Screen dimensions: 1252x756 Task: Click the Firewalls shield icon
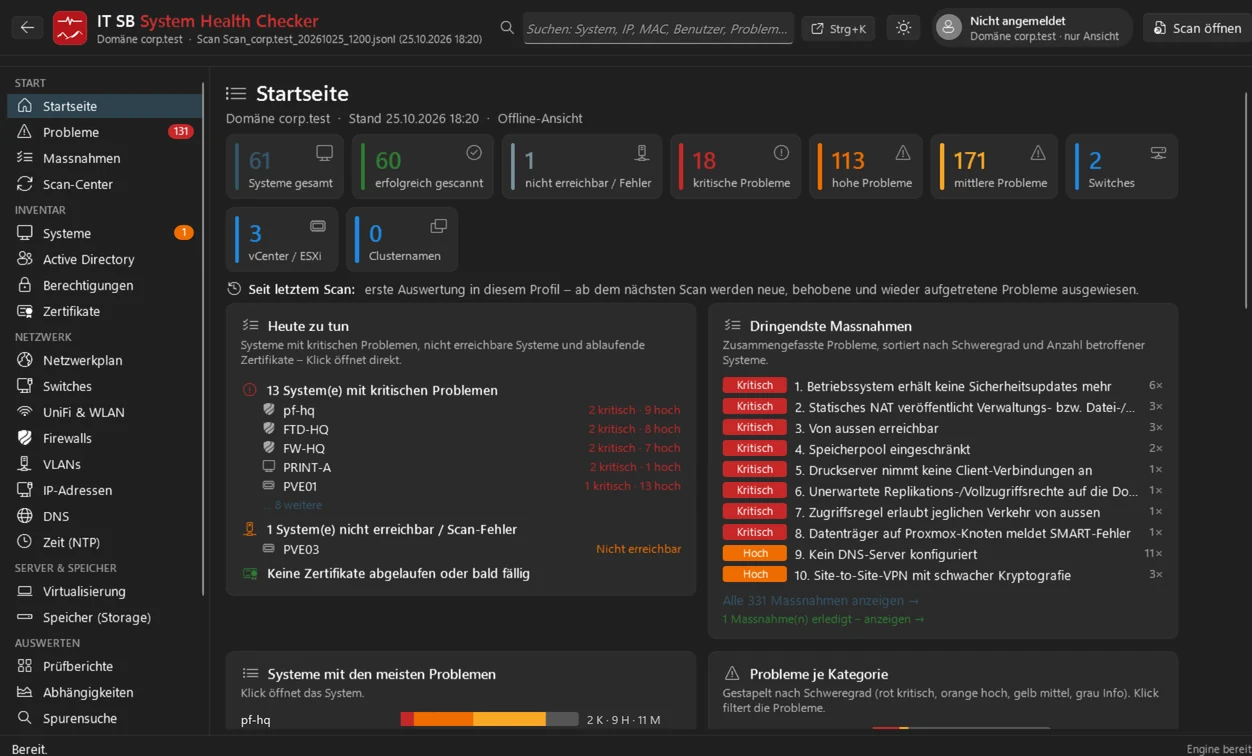(x=25, y=438)
